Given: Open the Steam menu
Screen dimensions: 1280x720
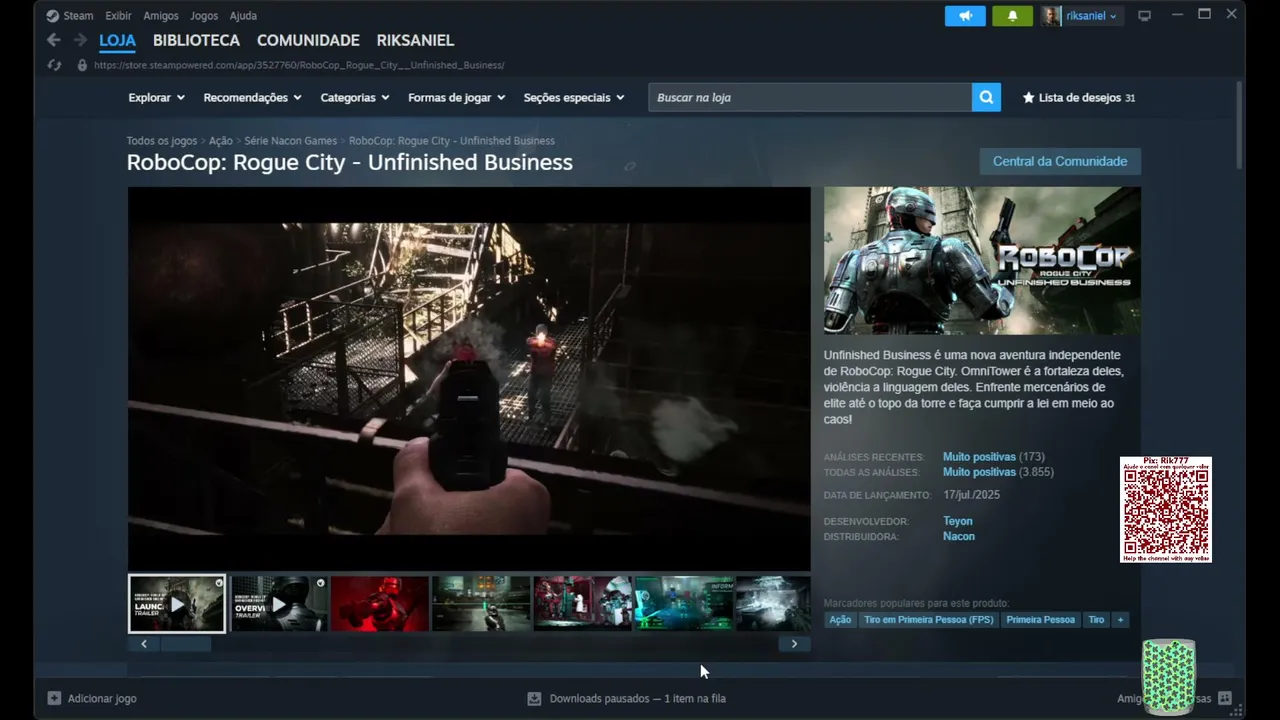Looking at the screenshot, I should (78, 16).
